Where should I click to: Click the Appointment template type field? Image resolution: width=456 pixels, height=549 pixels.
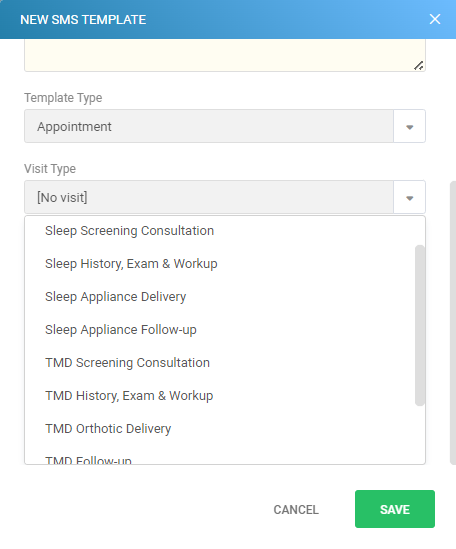click(209, 126)
